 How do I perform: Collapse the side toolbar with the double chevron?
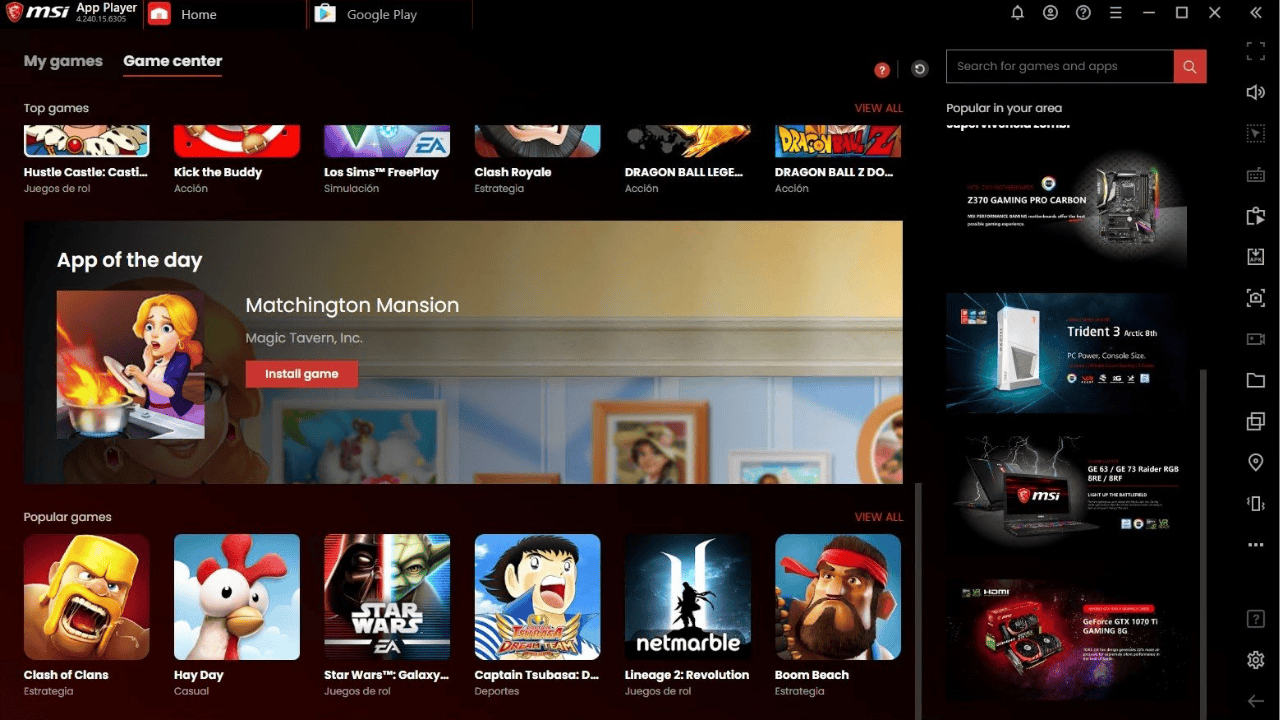click(1256, 13)
